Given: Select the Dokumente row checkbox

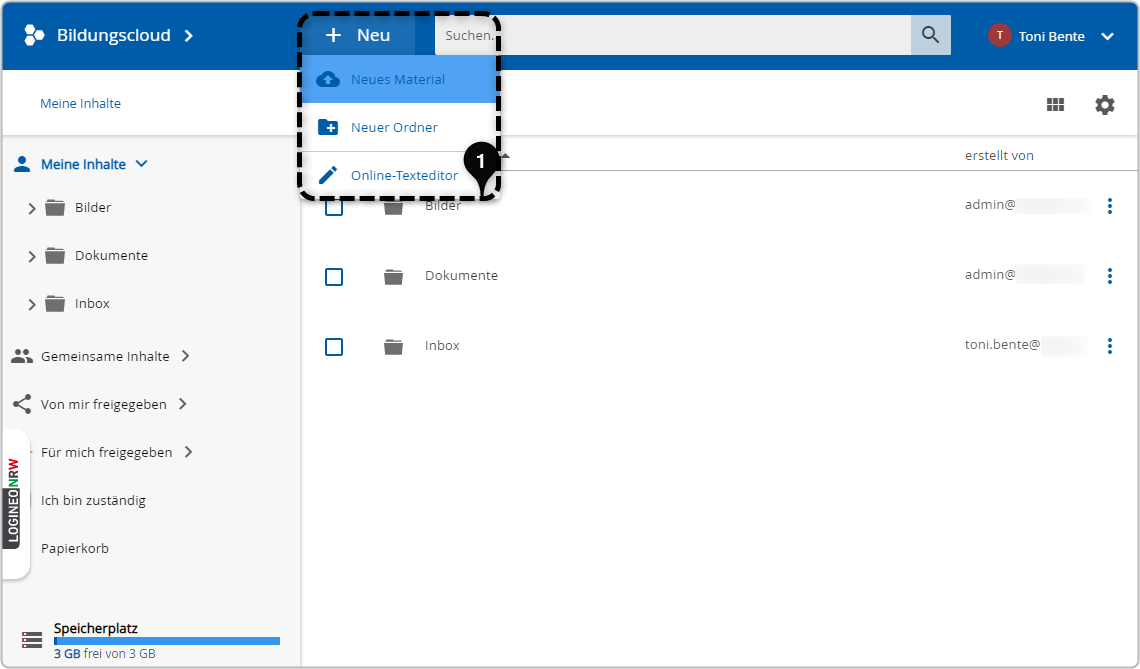Looking at the screenshot, I should pyautogui.click(x=334, y=276).
